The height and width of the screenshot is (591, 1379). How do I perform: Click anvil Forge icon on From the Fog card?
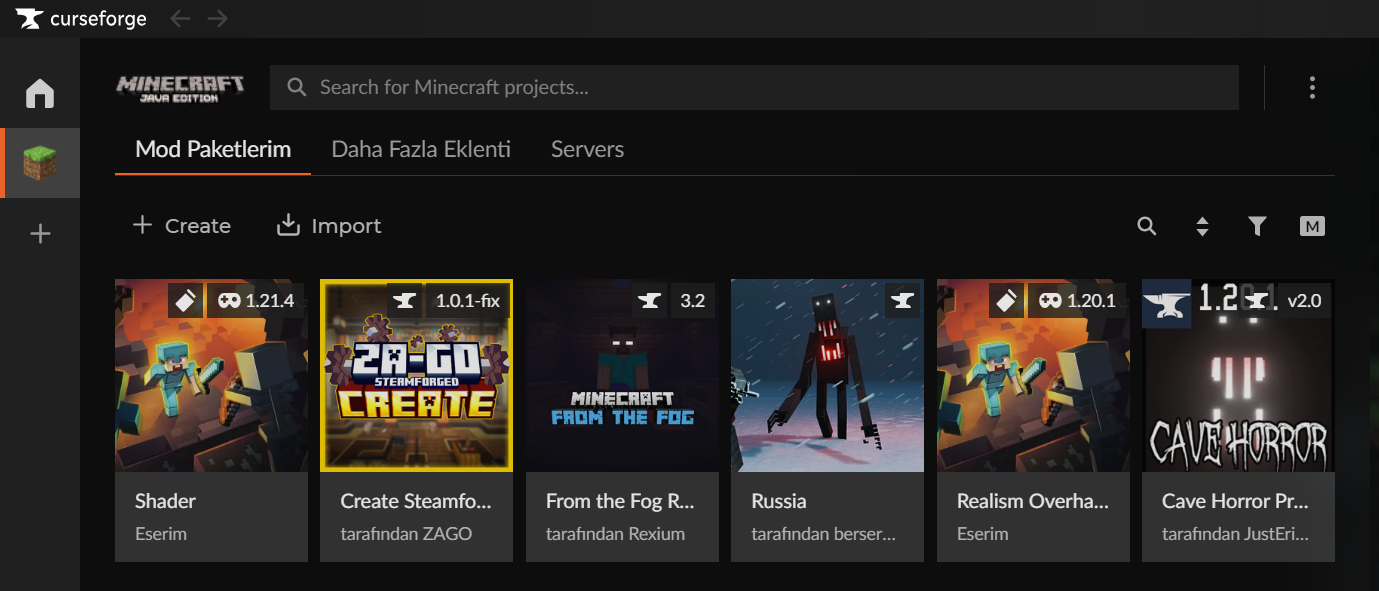click(650, 300)
